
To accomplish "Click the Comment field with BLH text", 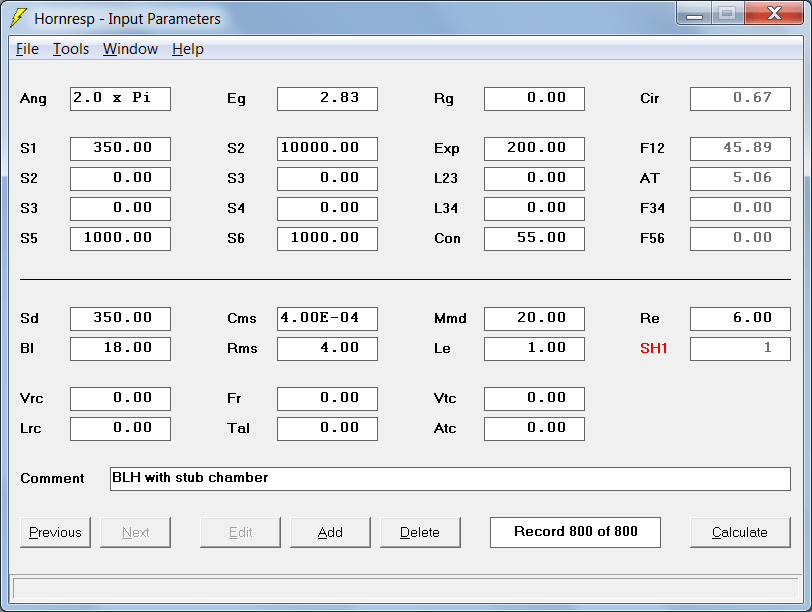I will click(x=450, y=478).
